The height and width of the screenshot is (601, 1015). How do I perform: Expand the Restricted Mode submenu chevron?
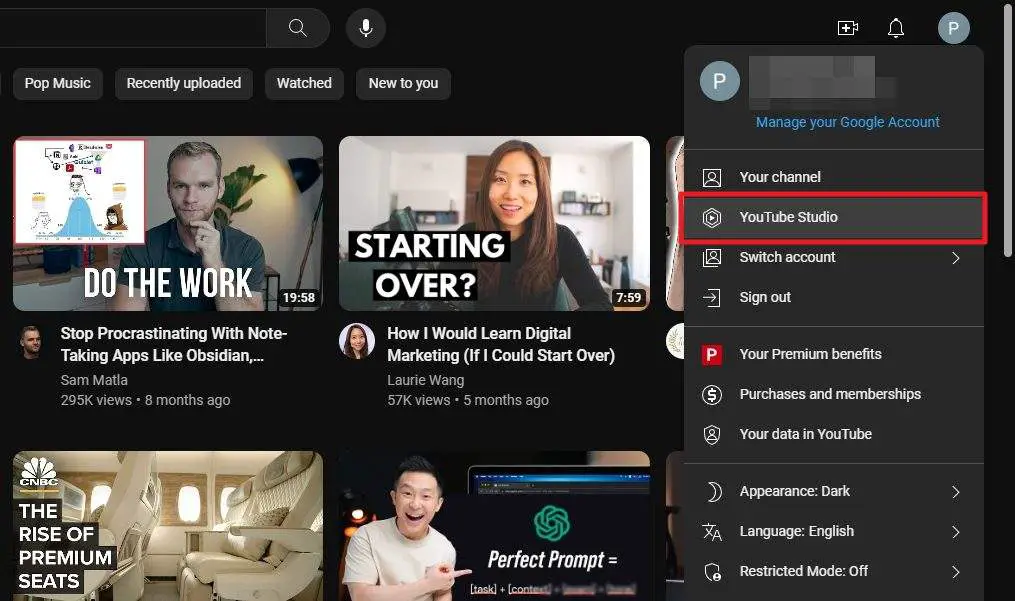[x=955, y=572]
